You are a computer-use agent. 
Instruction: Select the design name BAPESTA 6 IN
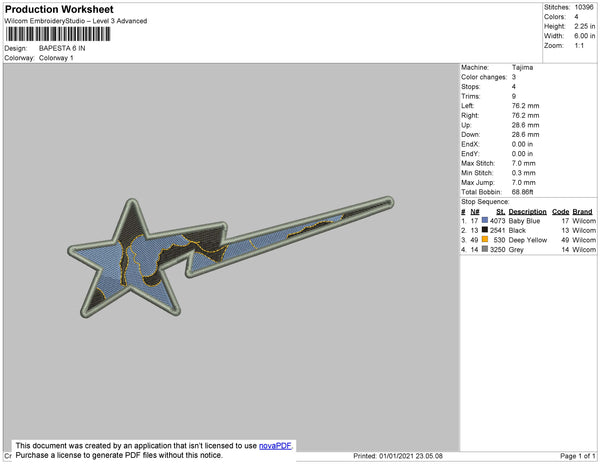[x=62, y=48]
